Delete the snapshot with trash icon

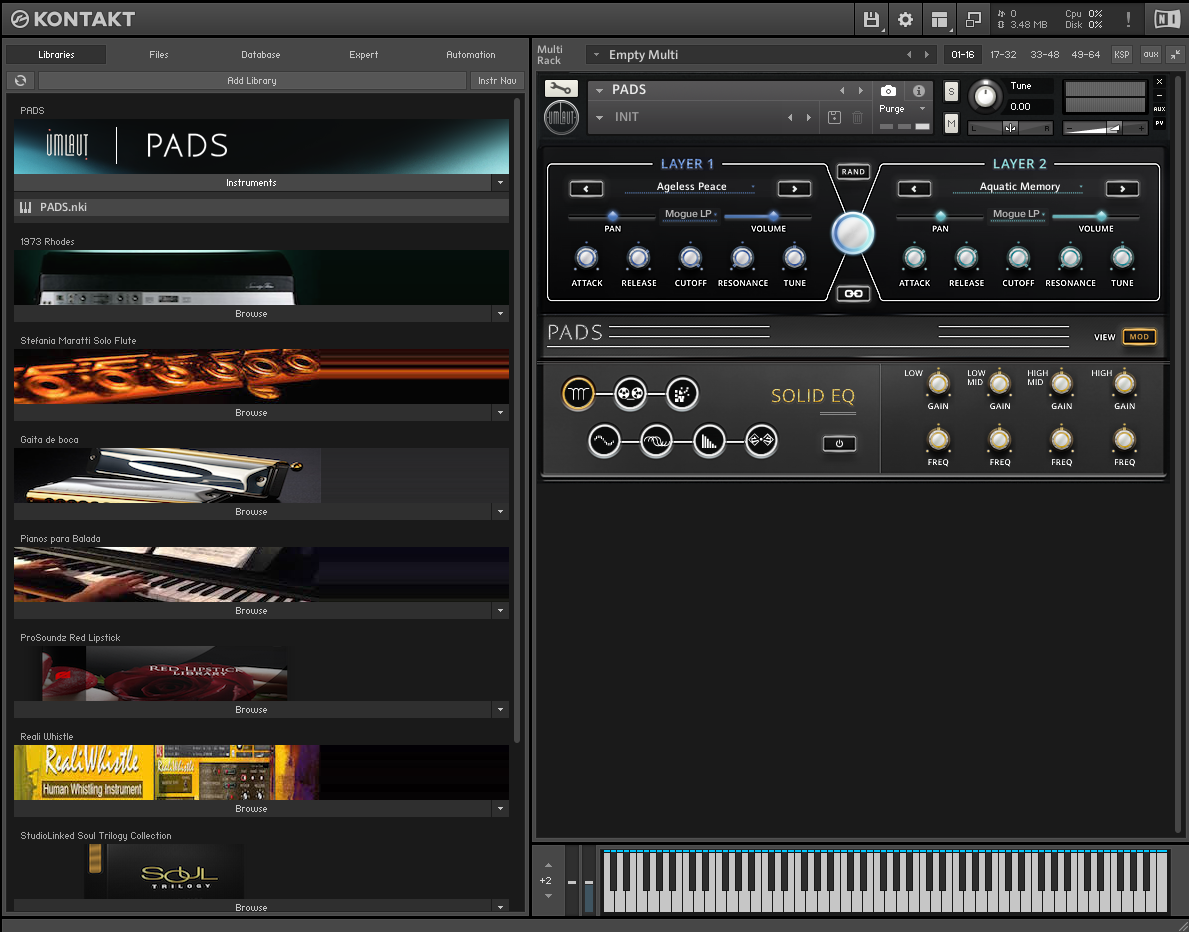pyautogui.click(x=858, y=118)
